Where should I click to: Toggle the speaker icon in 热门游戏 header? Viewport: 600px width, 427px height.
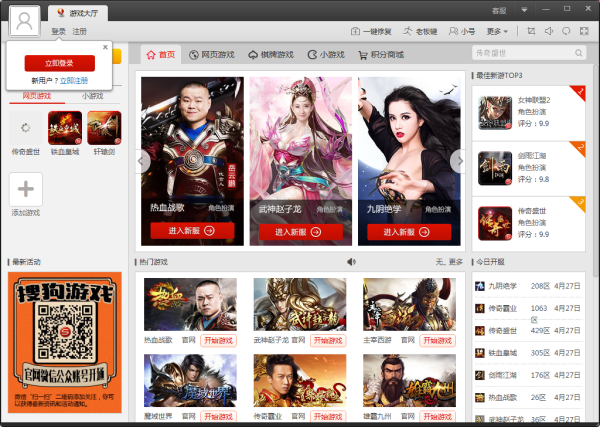pos(351,262)
